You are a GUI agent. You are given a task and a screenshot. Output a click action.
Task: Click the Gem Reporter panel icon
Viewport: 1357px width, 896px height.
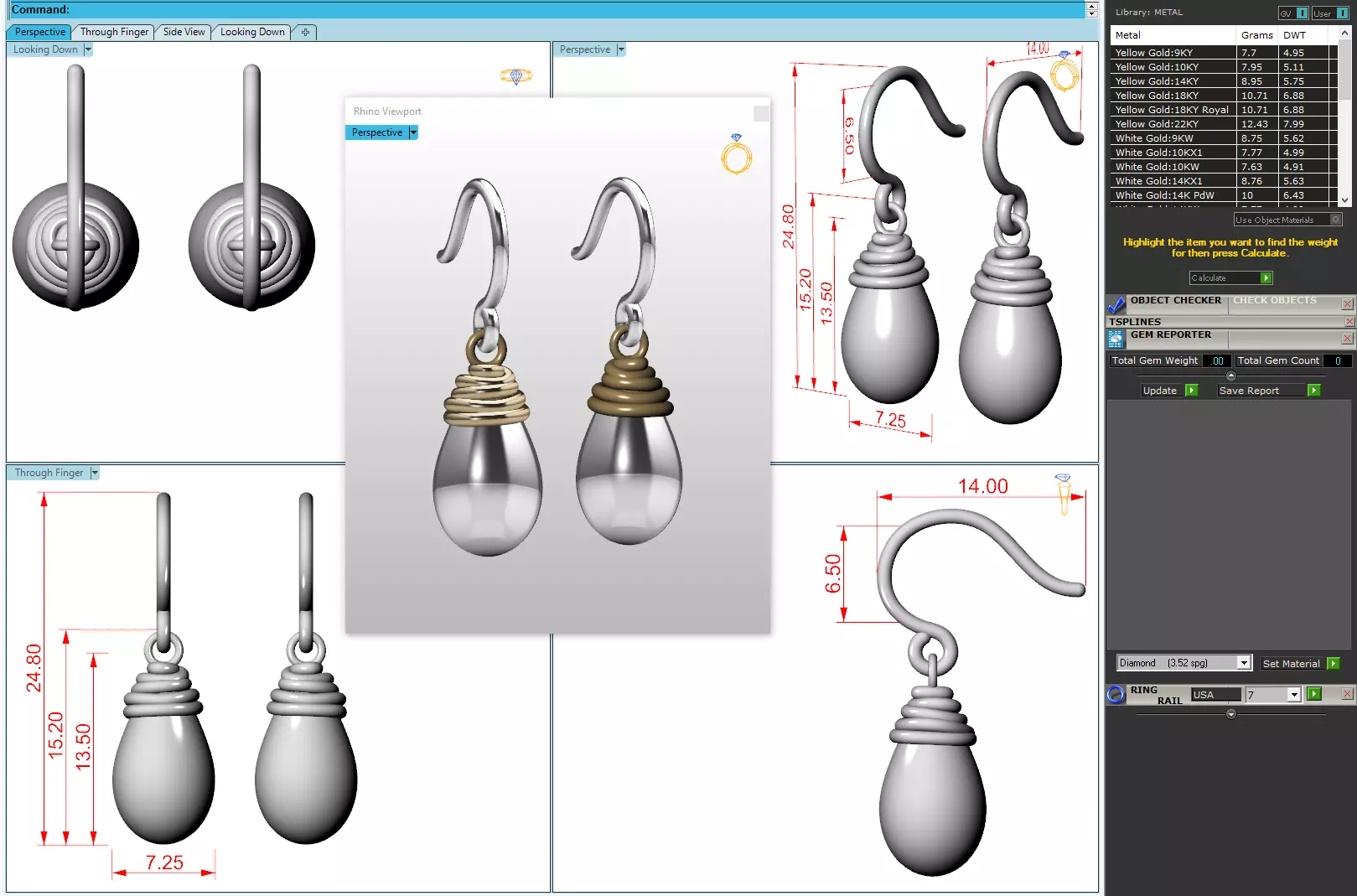pyautogui.click(x=1116, y=339)
